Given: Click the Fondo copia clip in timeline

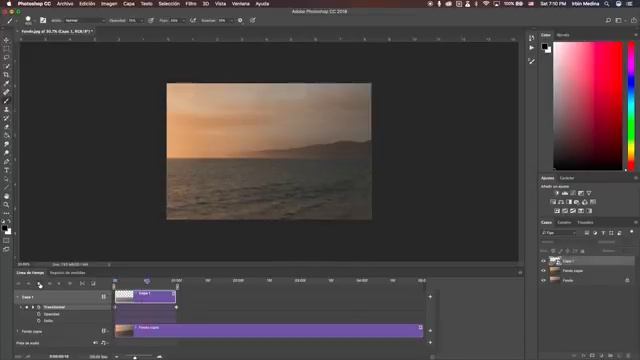Looking at the screenshot, I should [269, 331].
